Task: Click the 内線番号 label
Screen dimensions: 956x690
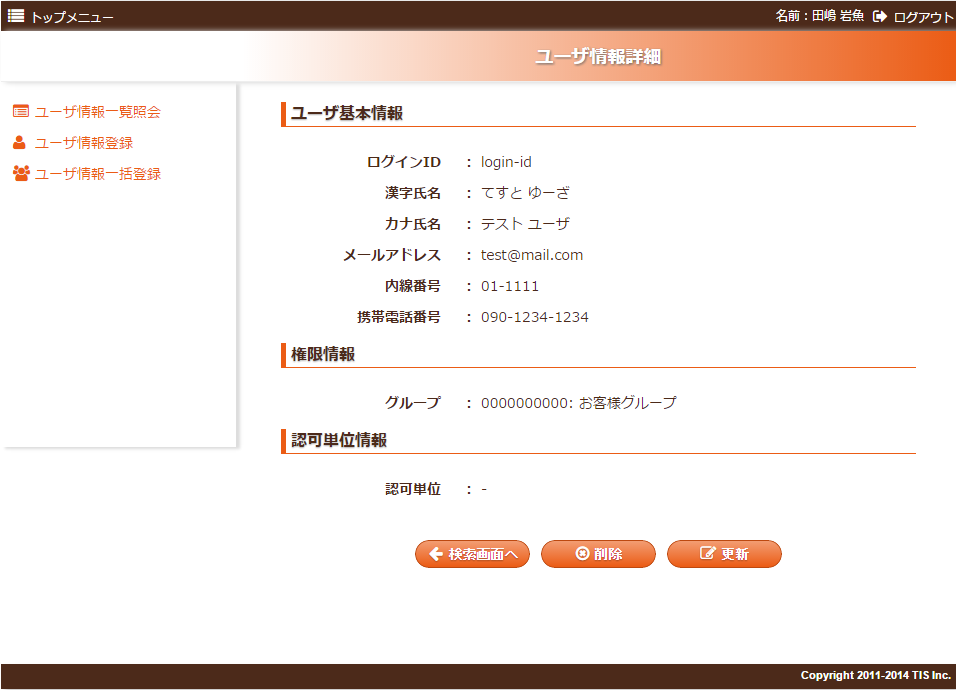Action: coord(413,286)
